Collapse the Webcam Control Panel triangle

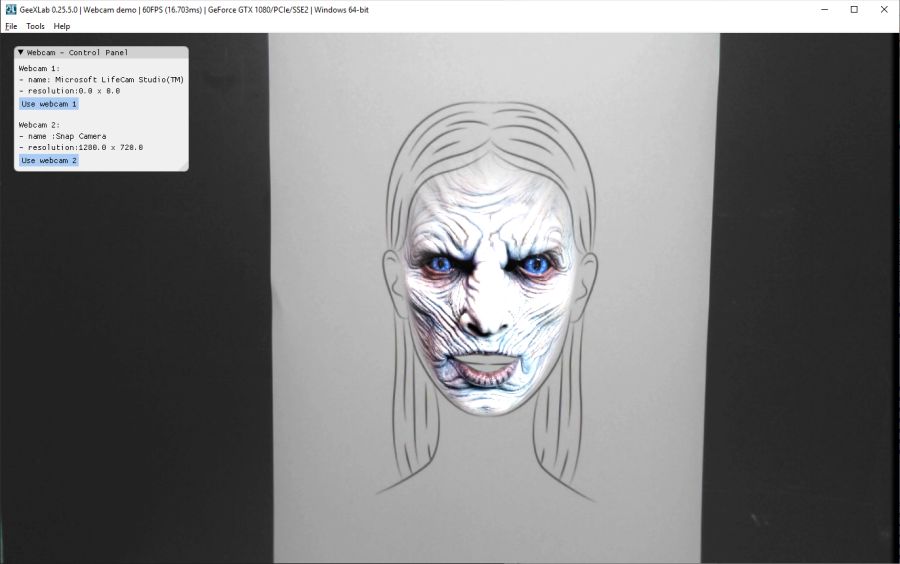pos(21,52)
